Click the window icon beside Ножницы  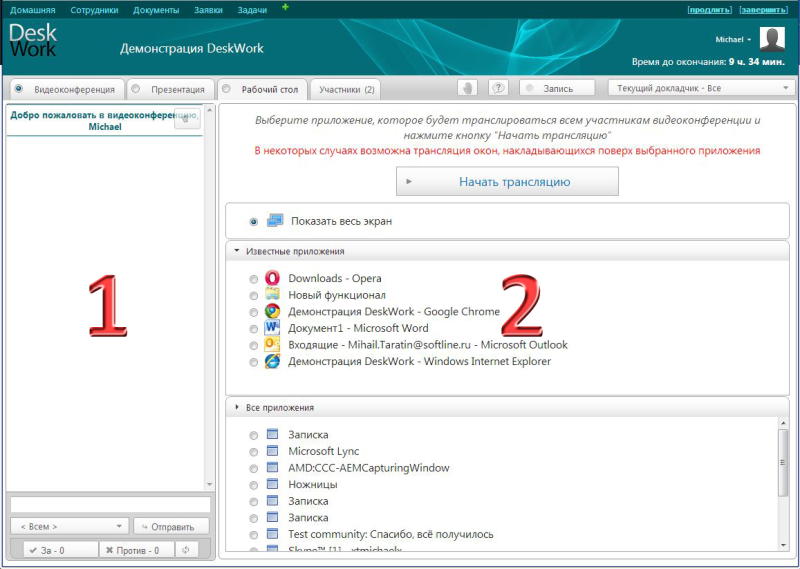point(272,484)
